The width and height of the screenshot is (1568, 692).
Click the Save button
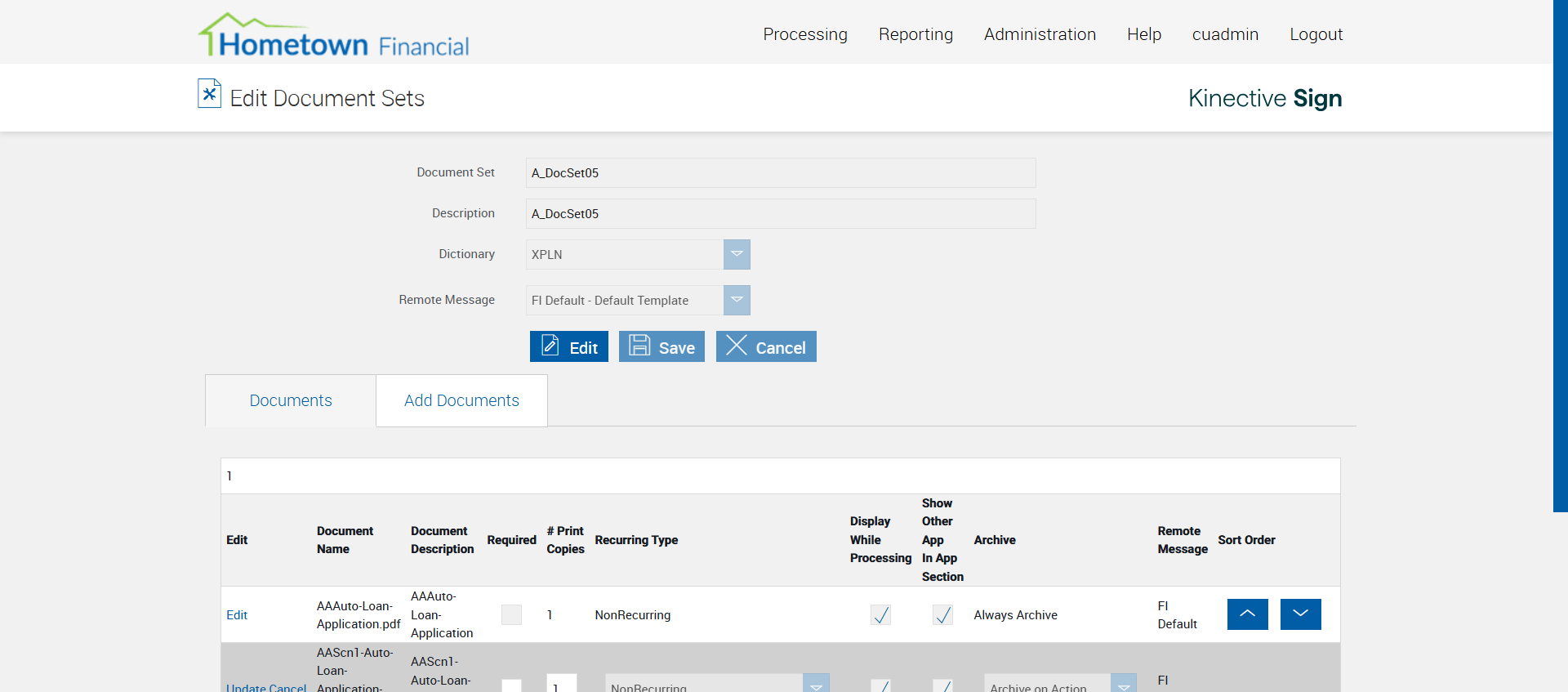click(x=661, y=346)
